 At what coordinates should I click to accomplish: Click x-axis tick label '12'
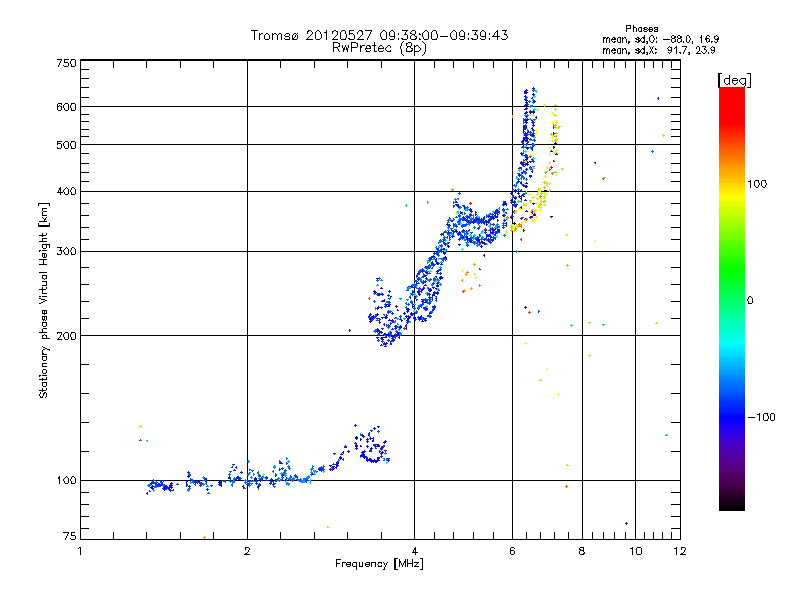(680, 551)
